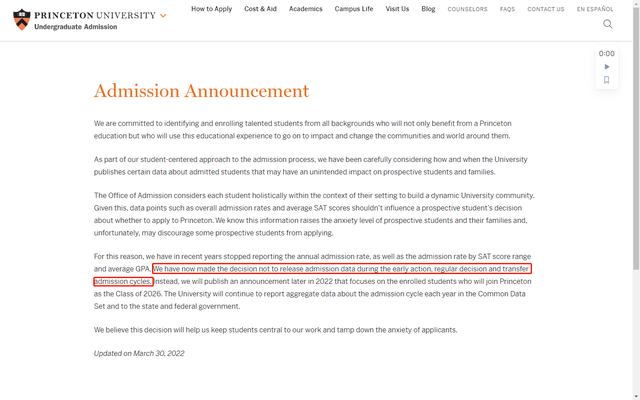Click the Admission Announcement heading
Screen dimensions: 640x400
pyautogui.click(x=202, y=91)
